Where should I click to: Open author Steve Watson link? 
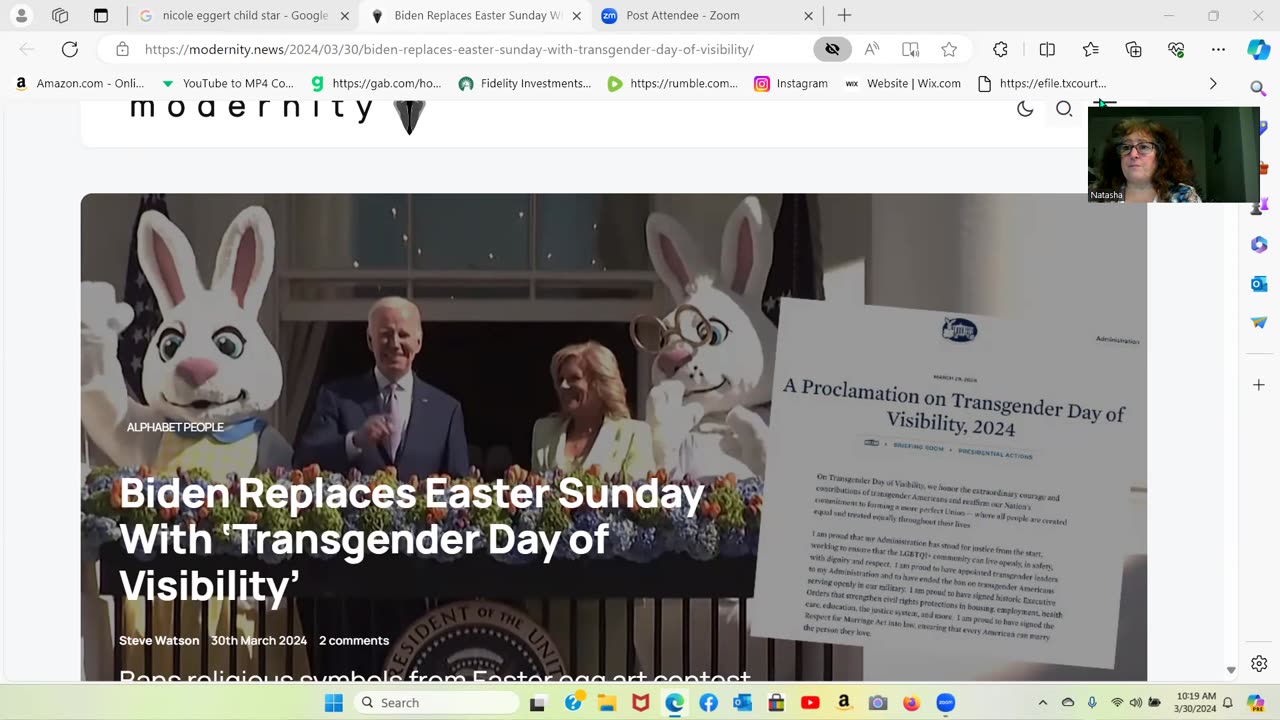point(159,640)
